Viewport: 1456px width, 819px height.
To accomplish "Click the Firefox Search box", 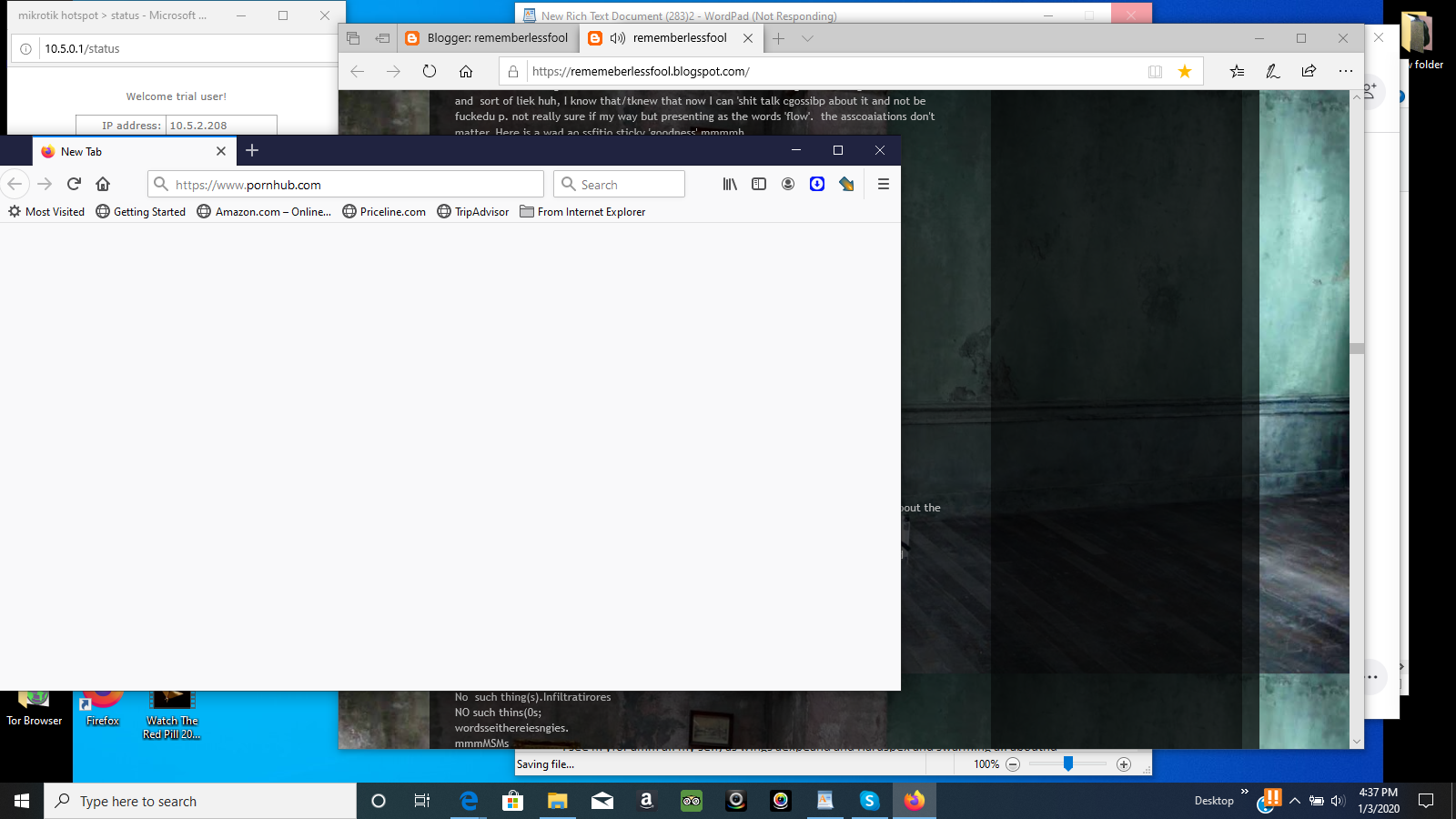I will click(x=619, y=184).
